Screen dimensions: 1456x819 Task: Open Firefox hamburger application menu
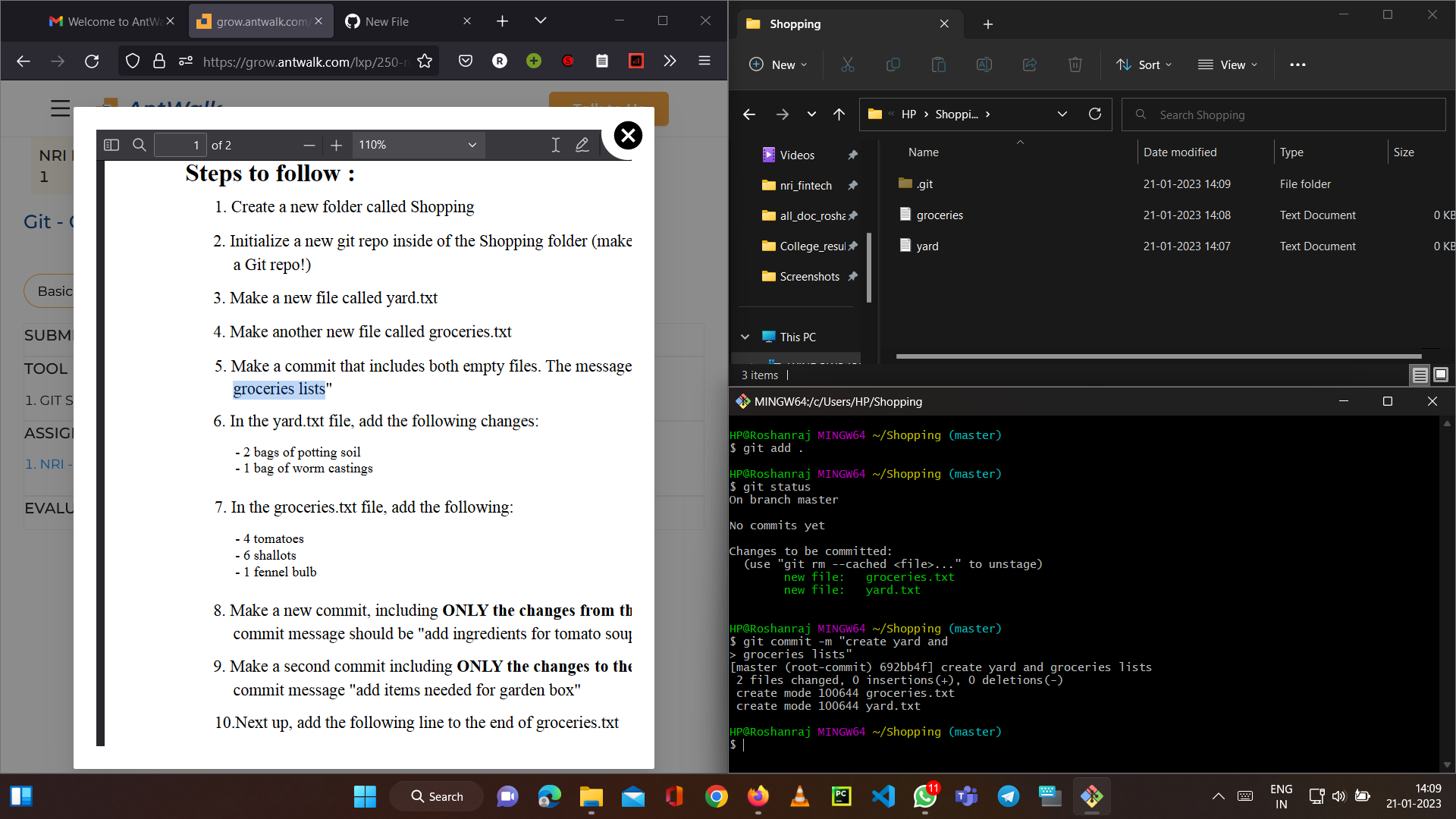704,61
